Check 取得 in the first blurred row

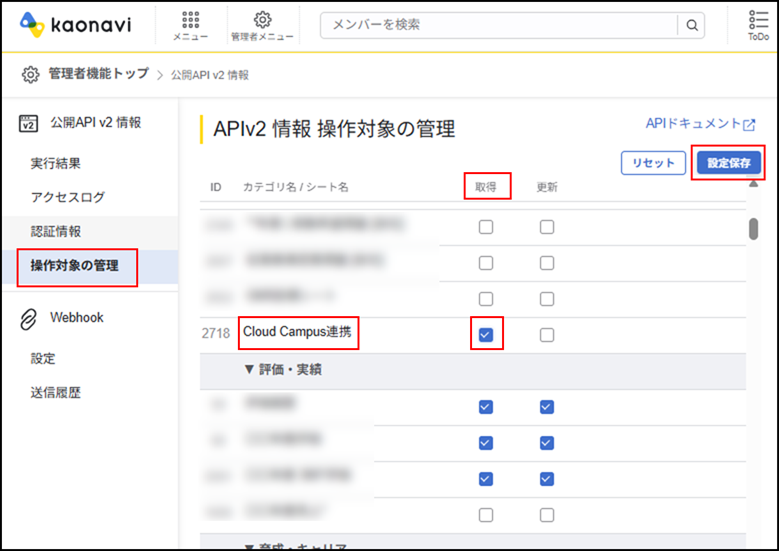pyautogui.click(x=486, y=227)
